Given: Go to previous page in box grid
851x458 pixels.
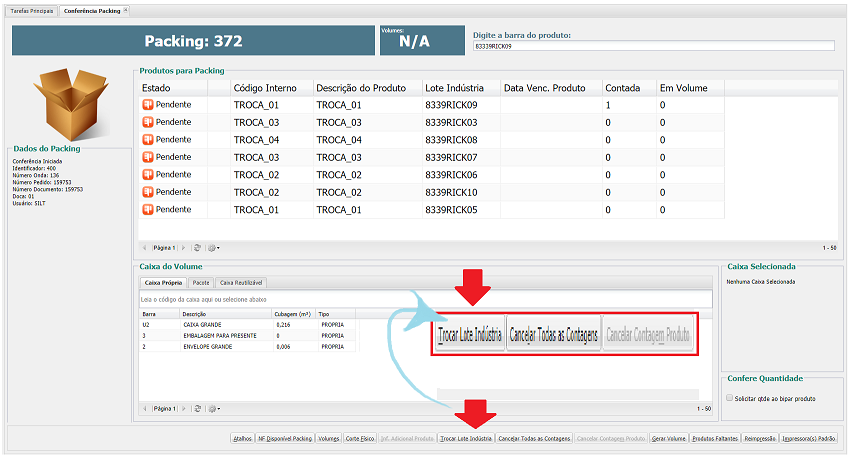Looking at the screenshot, I should 144,408.
